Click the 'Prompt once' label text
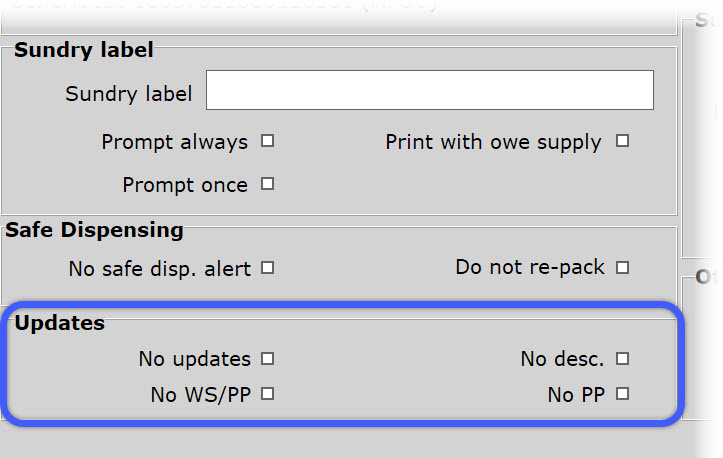723x458 pixels. point(184,185)
